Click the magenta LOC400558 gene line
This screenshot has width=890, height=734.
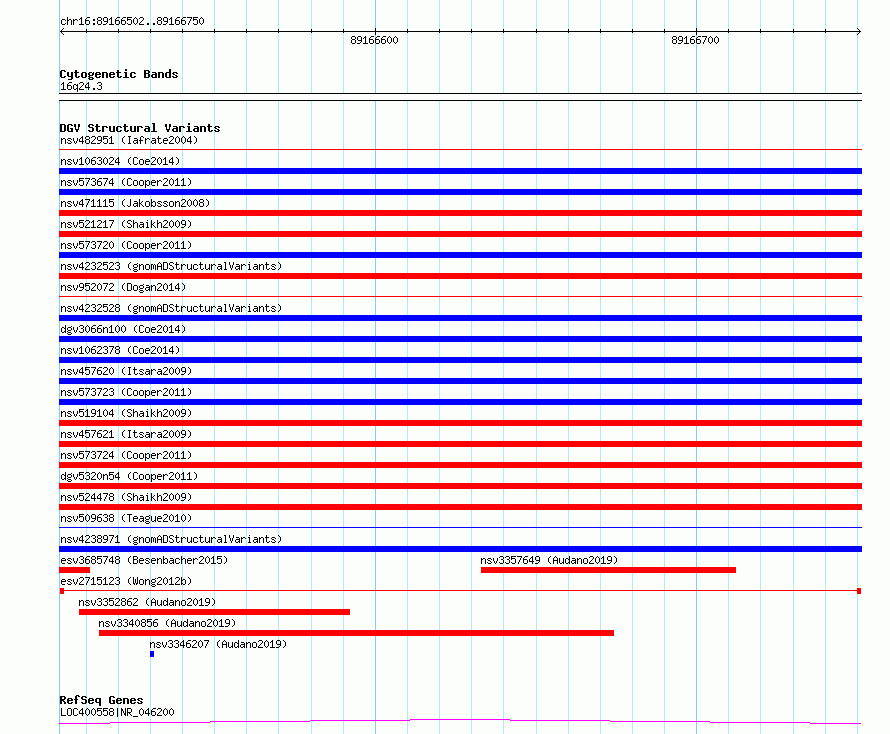coord(460,722)
